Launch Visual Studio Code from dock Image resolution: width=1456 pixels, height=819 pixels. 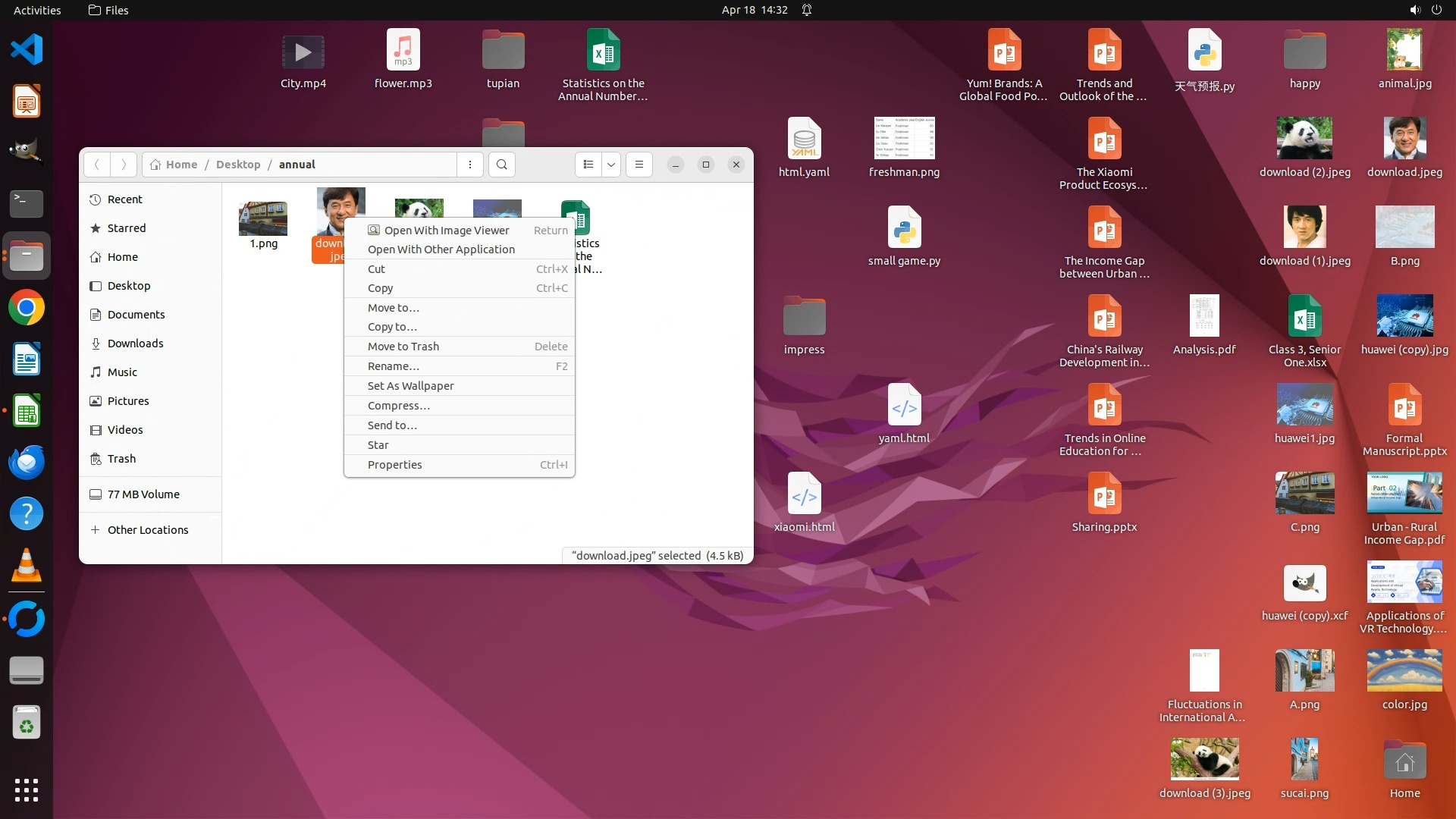(x=27, y=50)
